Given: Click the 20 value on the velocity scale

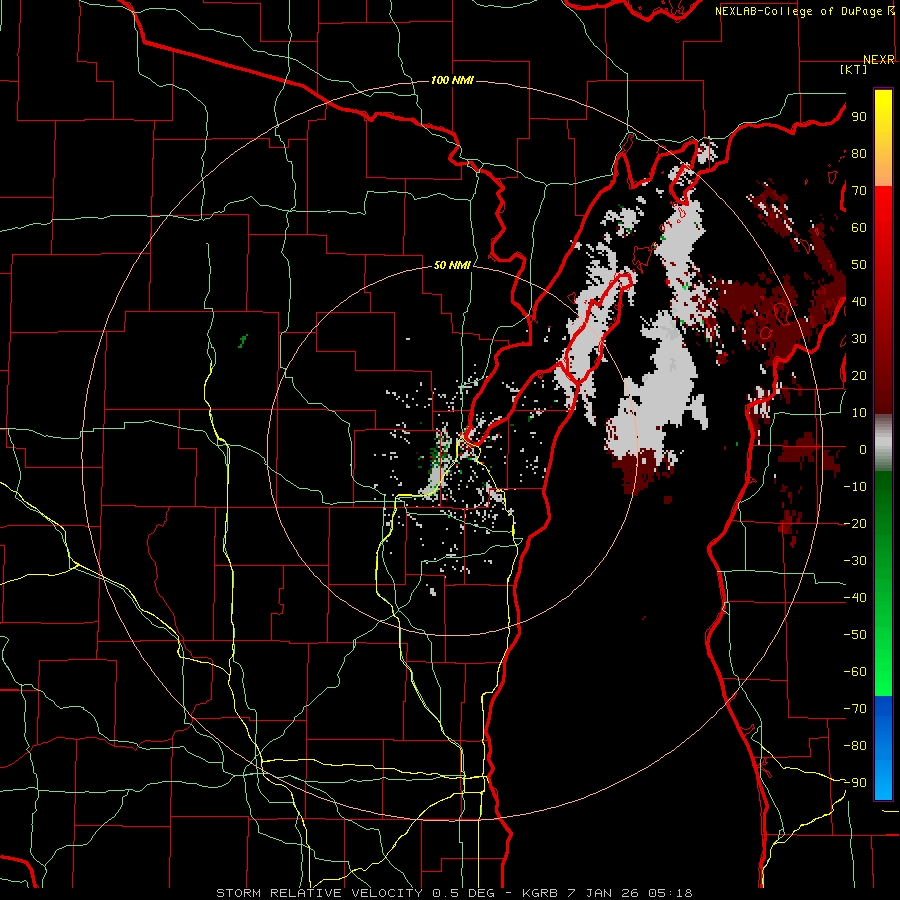Looking at the screenshot, I should click(x=859, y=375).
